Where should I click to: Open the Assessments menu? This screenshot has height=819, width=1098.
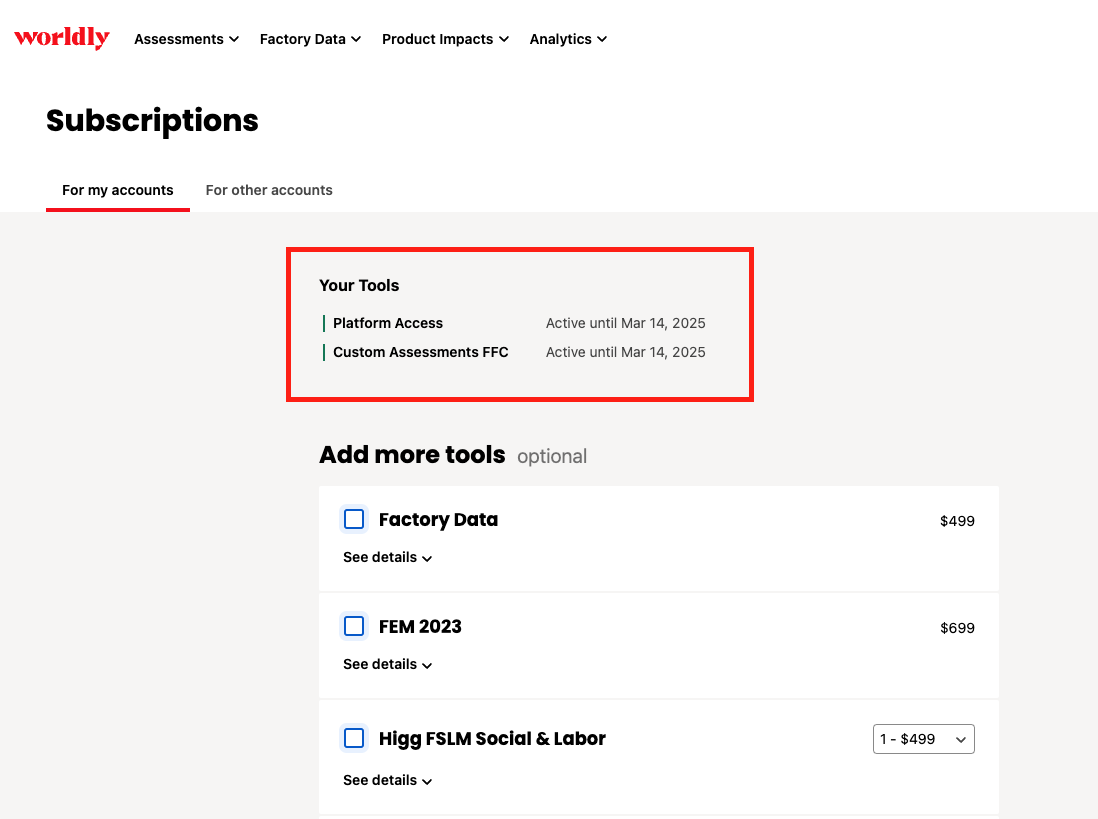click(186, 39)
